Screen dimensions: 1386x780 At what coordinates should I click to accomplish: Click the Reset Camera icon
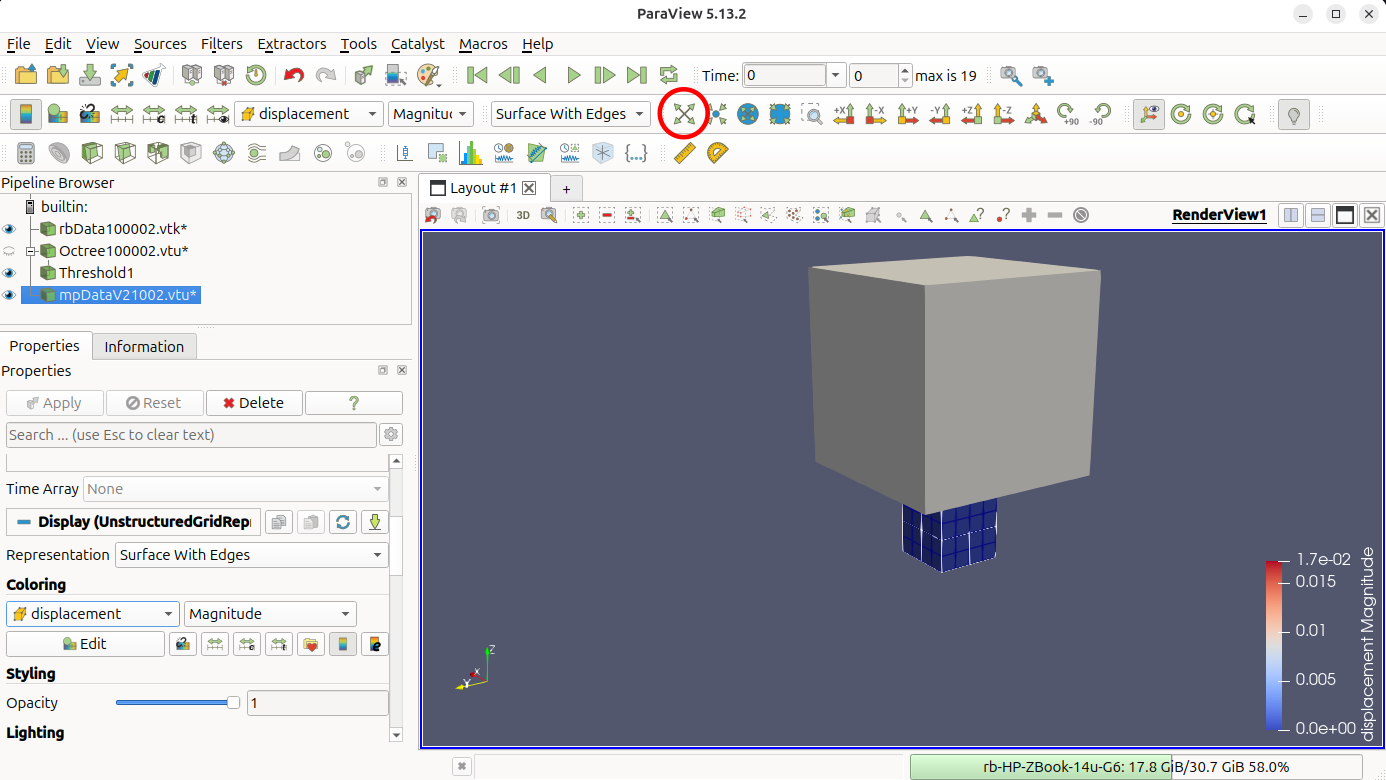click(684, 114)
